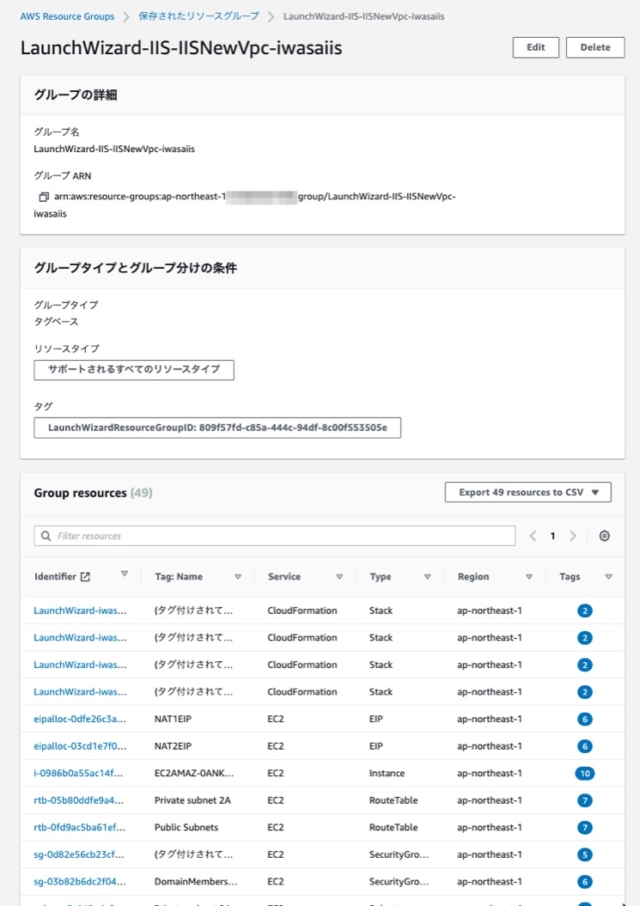Click the Tags badge showing 10 on the instance row
The image size is (640, 906).
584,773
